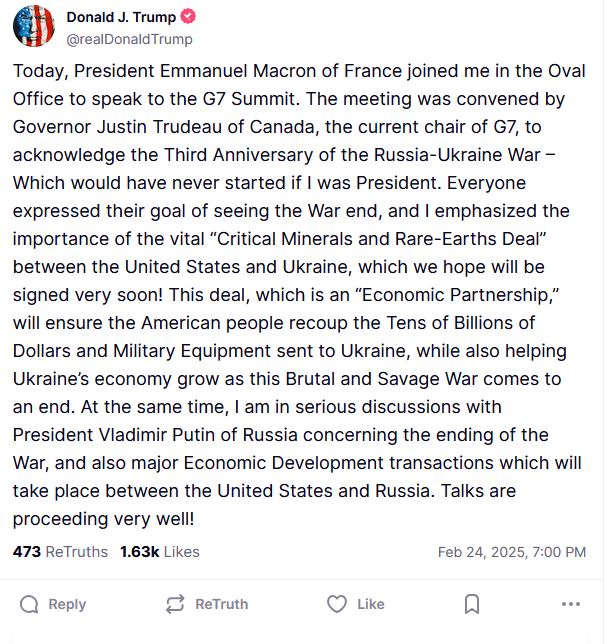Open the @realDonaldTrump handle link

tap(129, 39)
